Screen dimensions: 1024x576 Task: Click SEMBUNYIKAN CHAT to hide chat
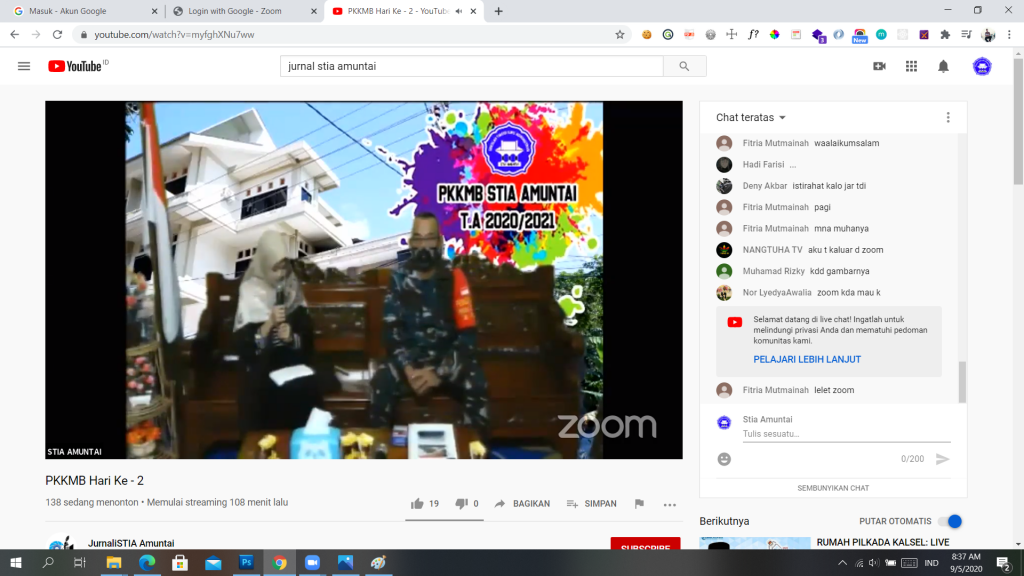[833, 488]
